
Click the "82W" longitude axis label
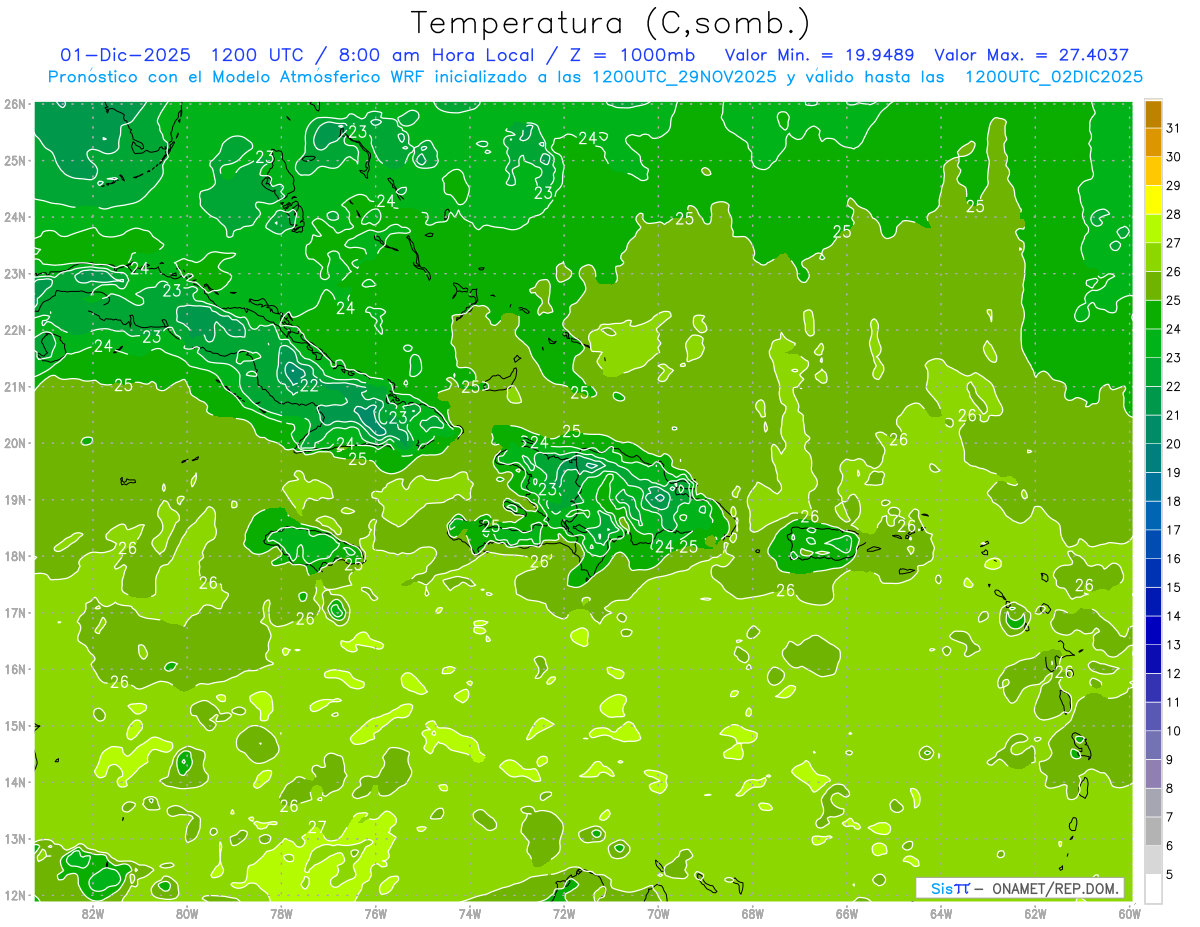(93, 912)
